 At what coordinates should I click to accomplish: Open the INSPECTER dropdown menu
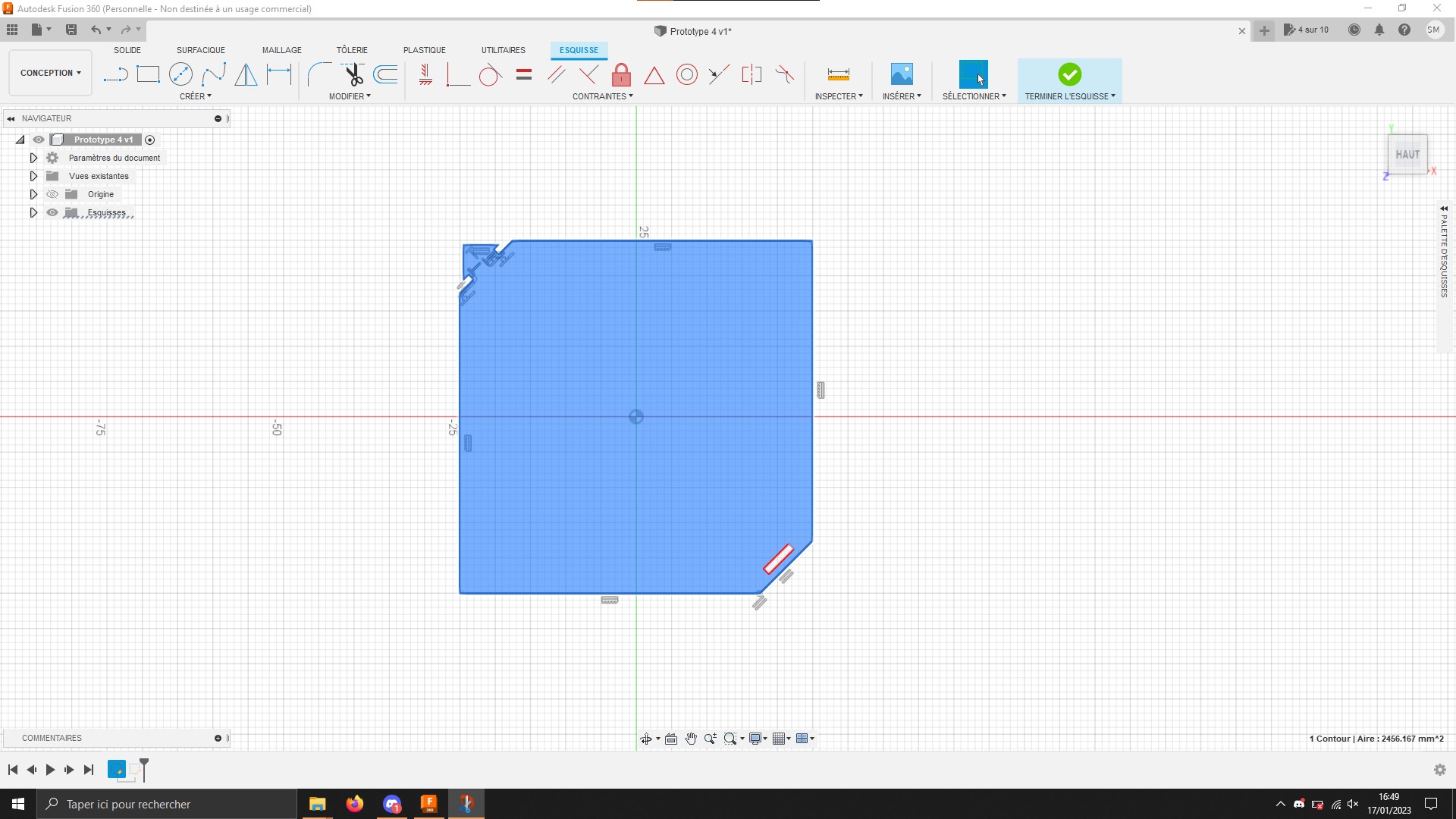point(839,96)
